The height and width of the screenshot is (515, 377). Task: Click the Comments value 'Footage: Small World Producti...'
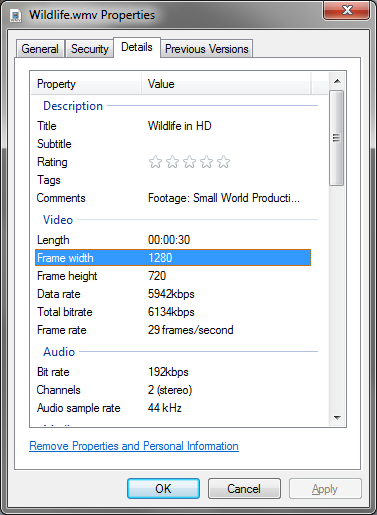pos(224,198)
